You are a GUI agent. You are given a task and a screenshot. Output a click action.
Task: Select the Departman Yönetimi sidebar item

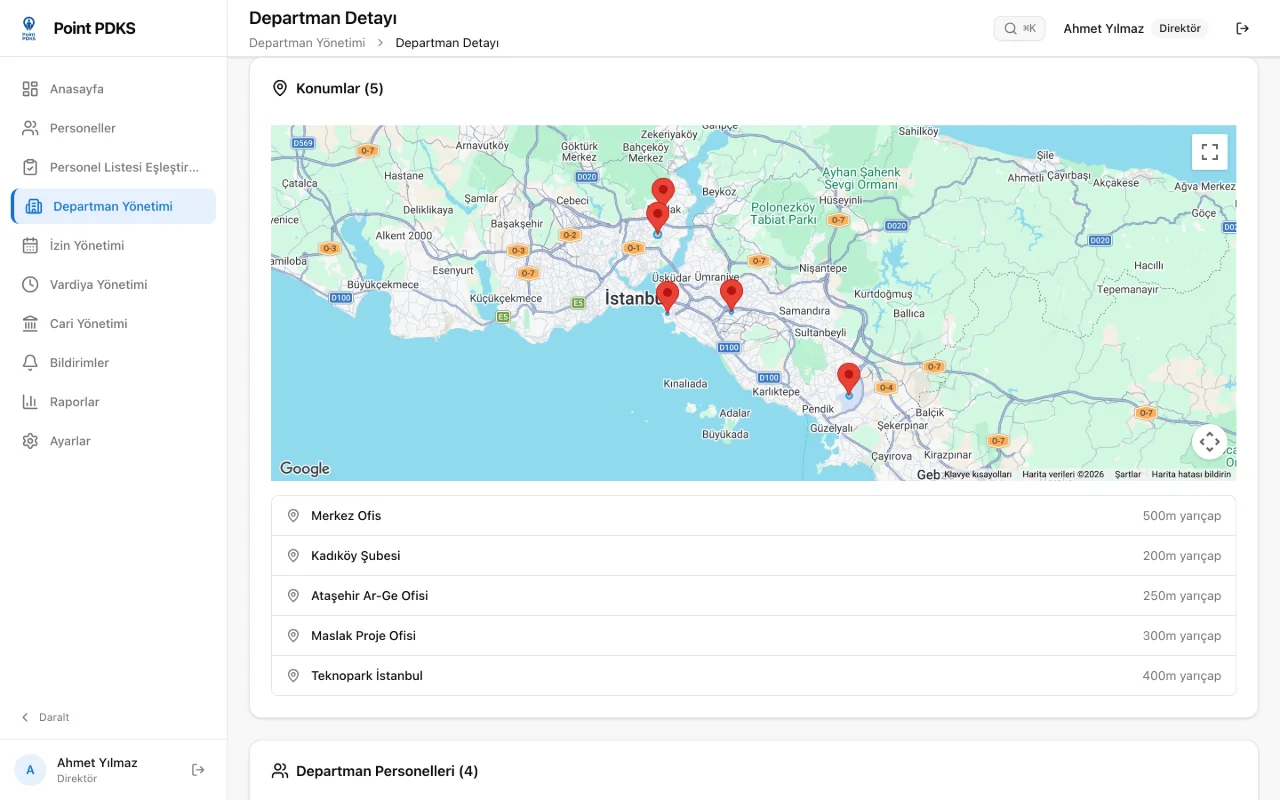point(114,206)
